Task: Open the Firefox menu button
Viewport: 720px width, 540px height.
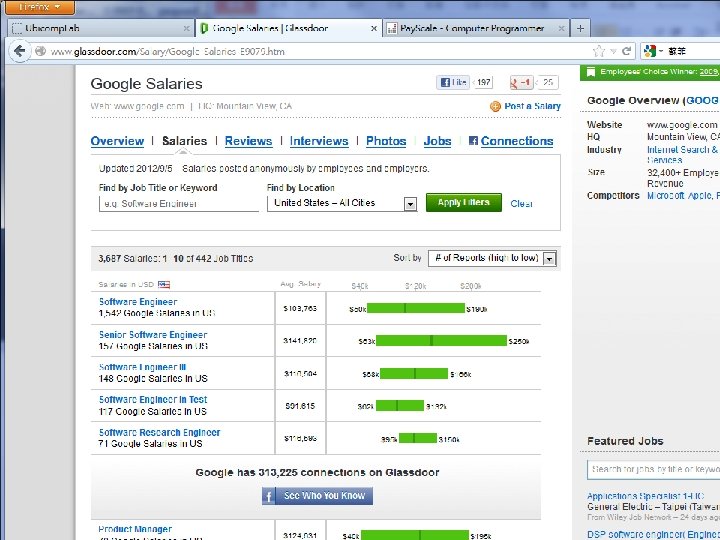Action: point(39,6)
